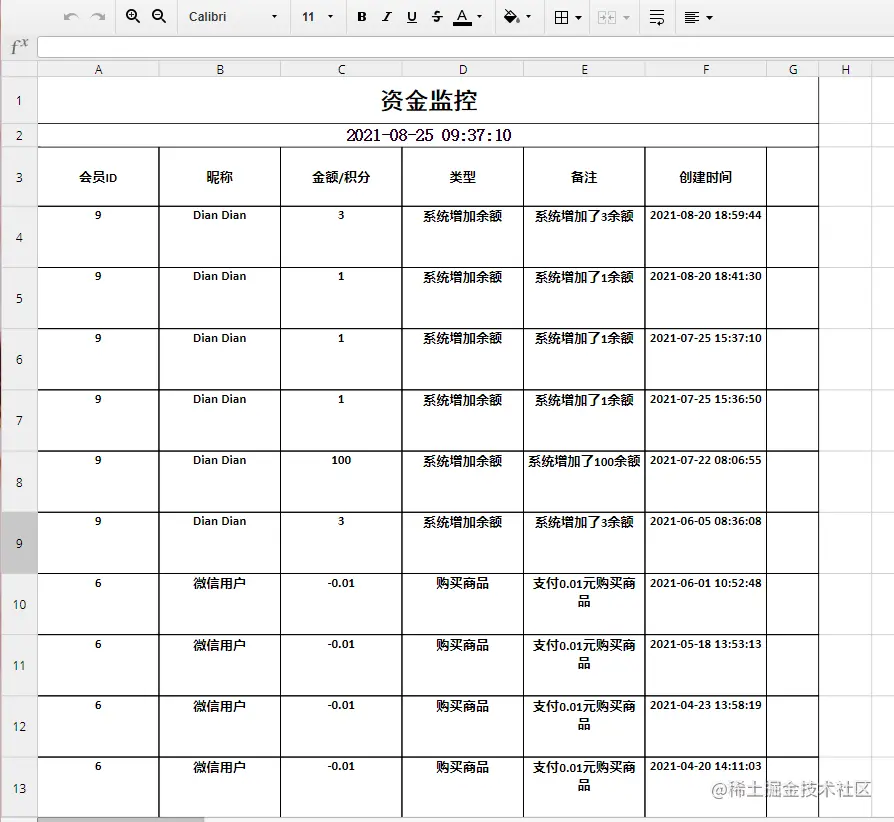Click the horizontal align icon
The height and width of the screenshot is (822, 894).
coord(692,18)
